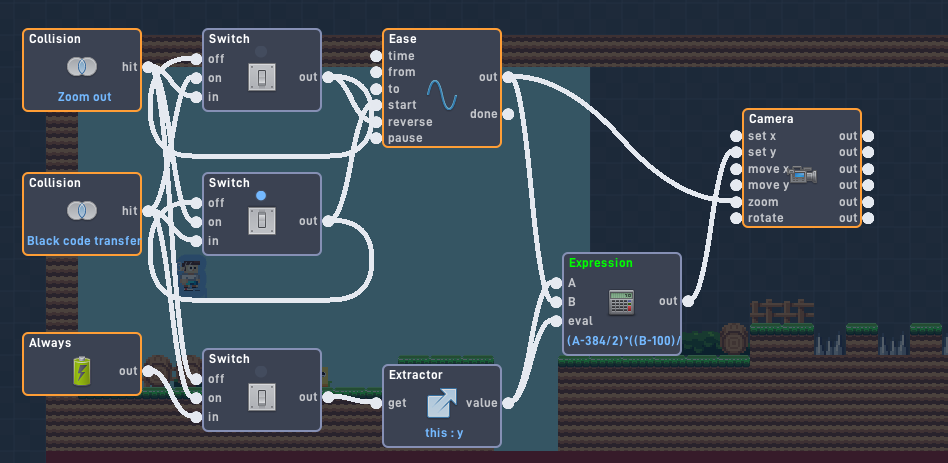Click the top Switch out port
The width and height of the screenshot is (948, 463).
coord(328,77)
